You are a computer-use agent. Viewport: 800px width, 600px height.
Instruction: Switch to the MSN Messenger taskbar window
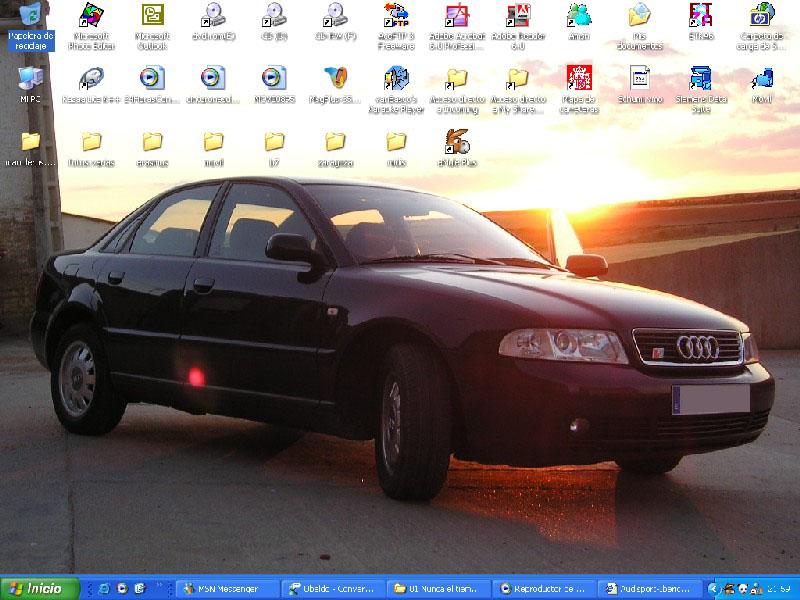click(x=228, y=589)
